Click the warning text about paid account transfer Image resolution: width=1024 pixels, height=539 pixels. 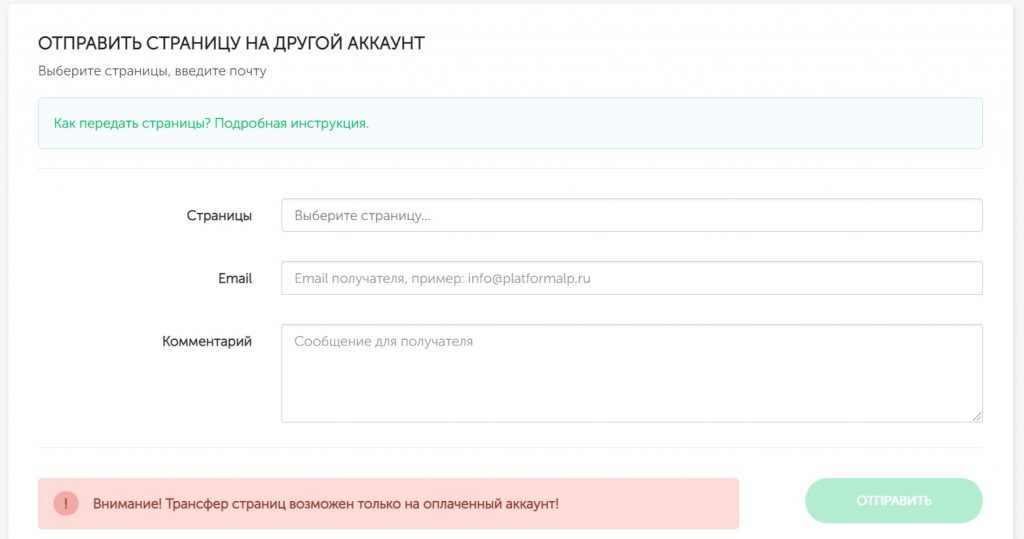326,504
